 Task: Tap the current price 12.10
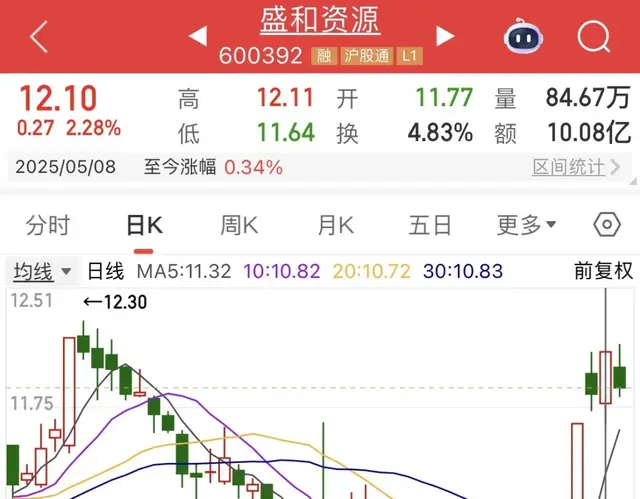click(x=58, y=98)
